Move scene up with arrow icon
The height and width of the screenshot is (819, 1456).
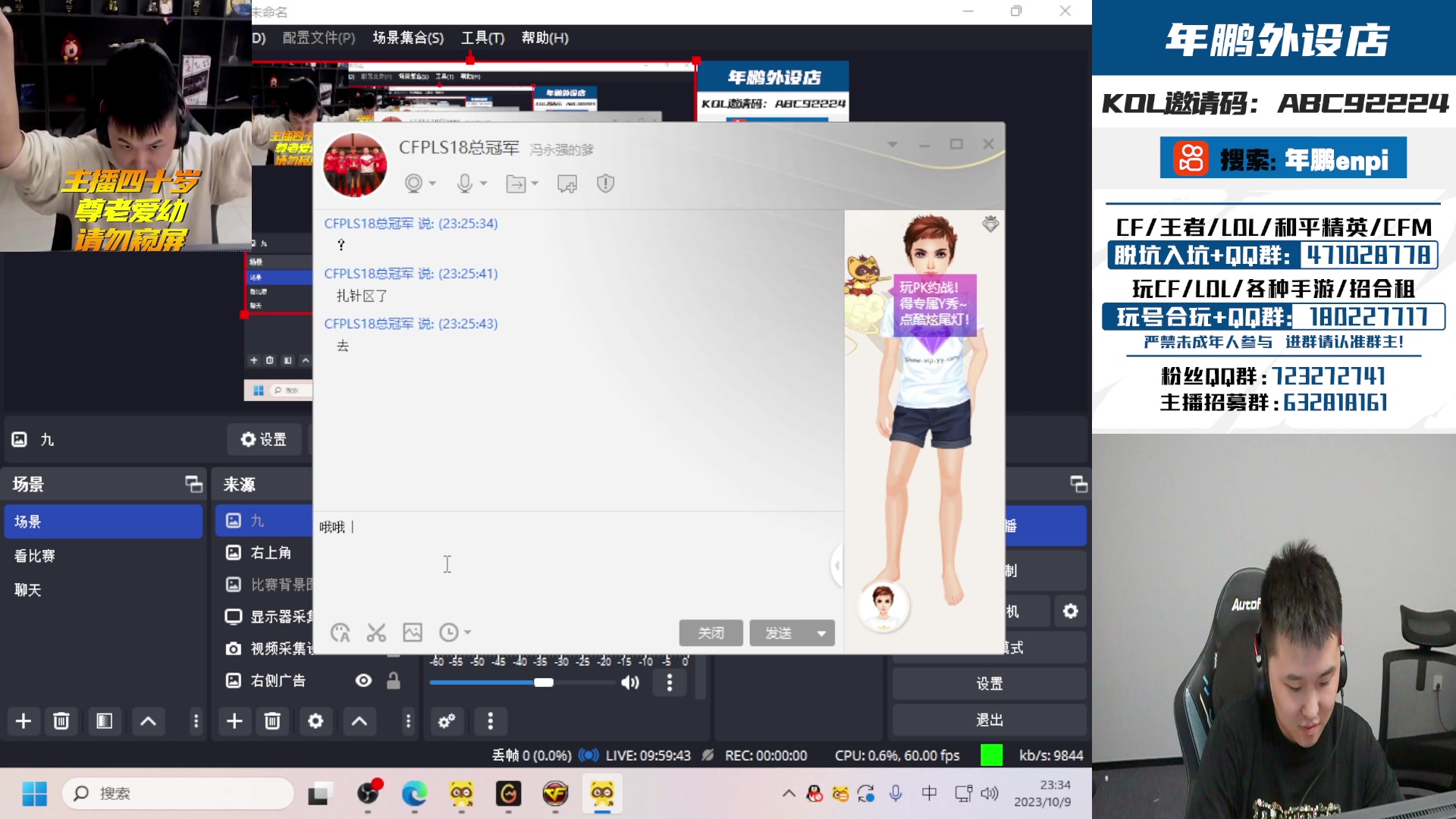coord(149,721)
